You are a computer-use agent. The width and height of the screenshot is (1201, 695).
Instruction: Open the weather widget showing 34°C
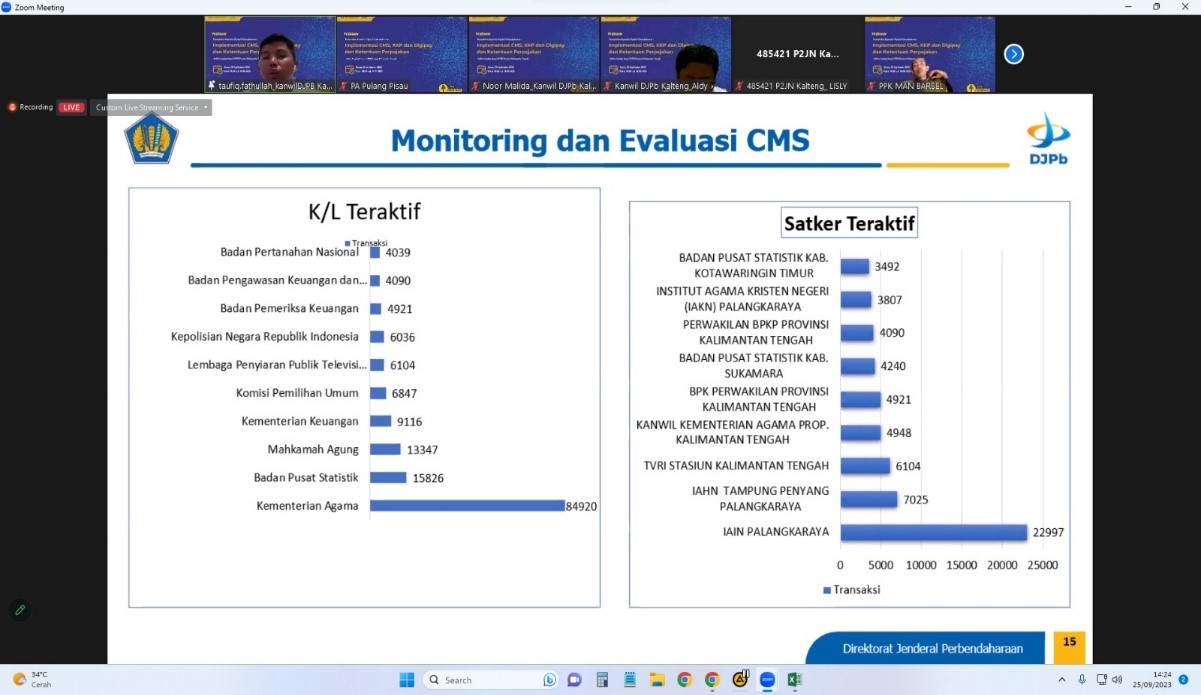[33, 680]
